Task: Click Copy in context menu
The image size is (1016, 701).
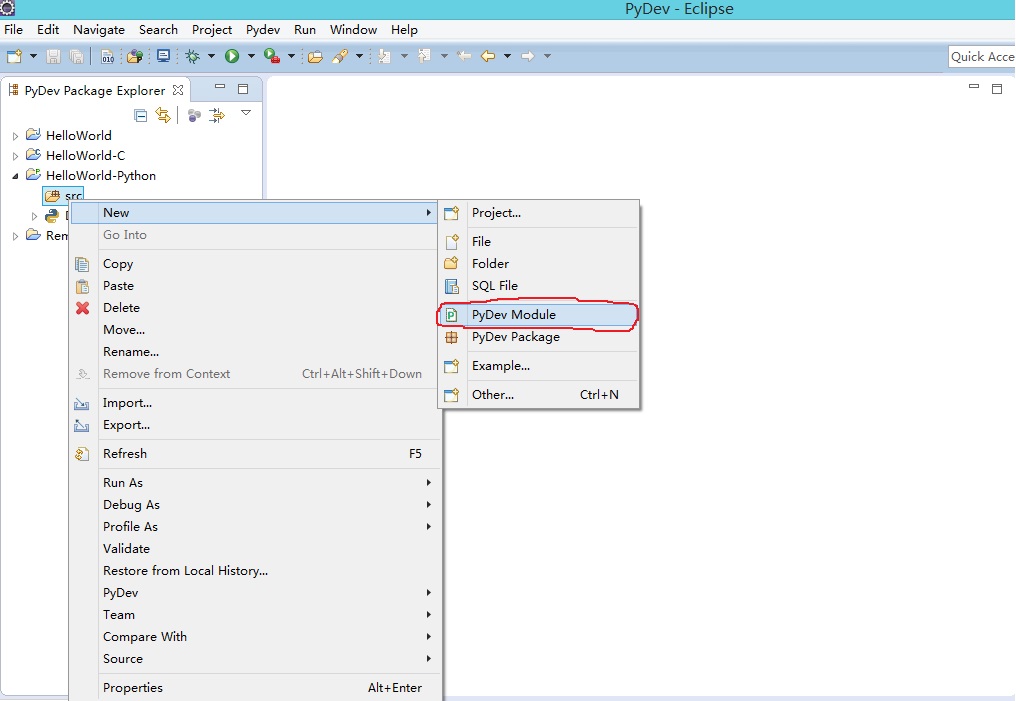Action: 255,264
